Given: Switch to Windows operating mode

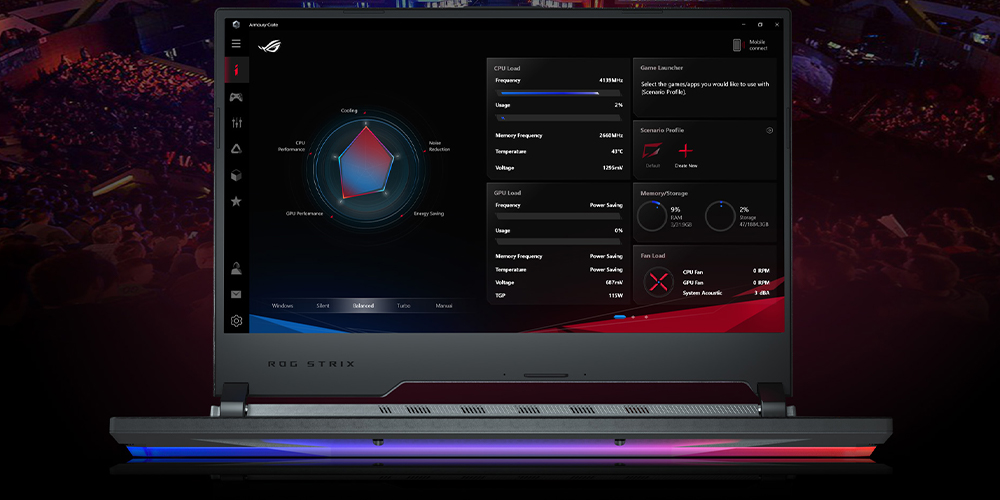Looking at the screenshot, I should pyautogui.click(x=283, y=306).
